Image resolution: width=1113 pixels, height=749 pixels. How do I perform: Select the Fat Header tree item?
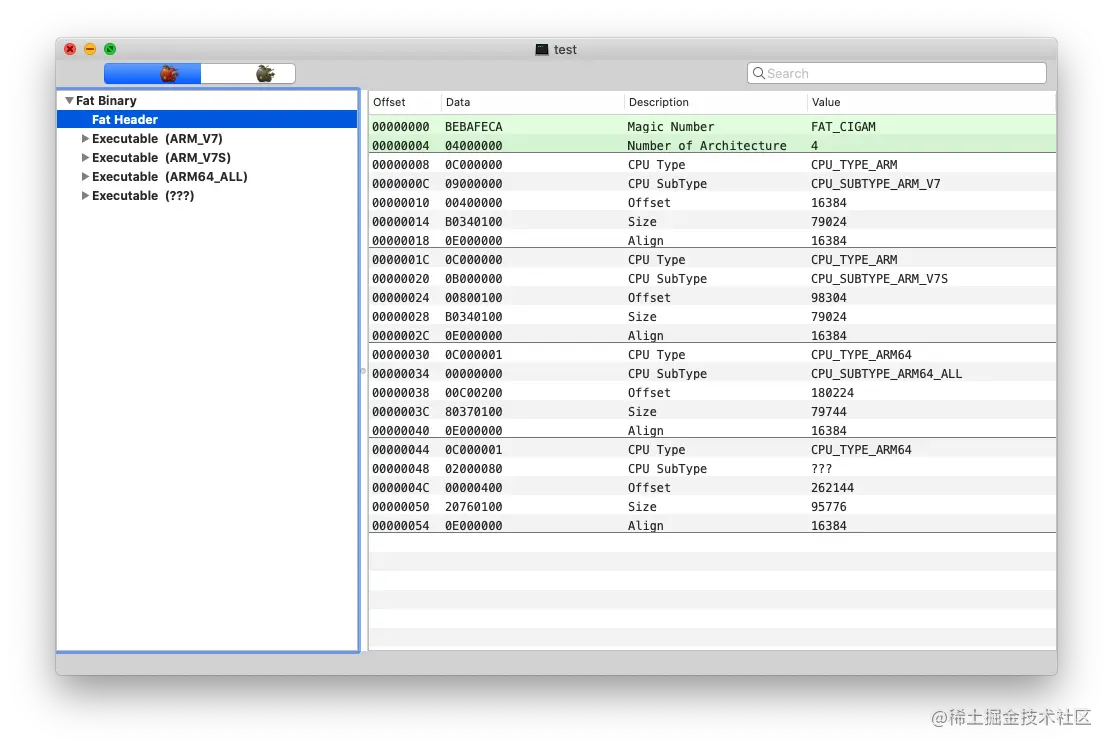pos(207,119)
